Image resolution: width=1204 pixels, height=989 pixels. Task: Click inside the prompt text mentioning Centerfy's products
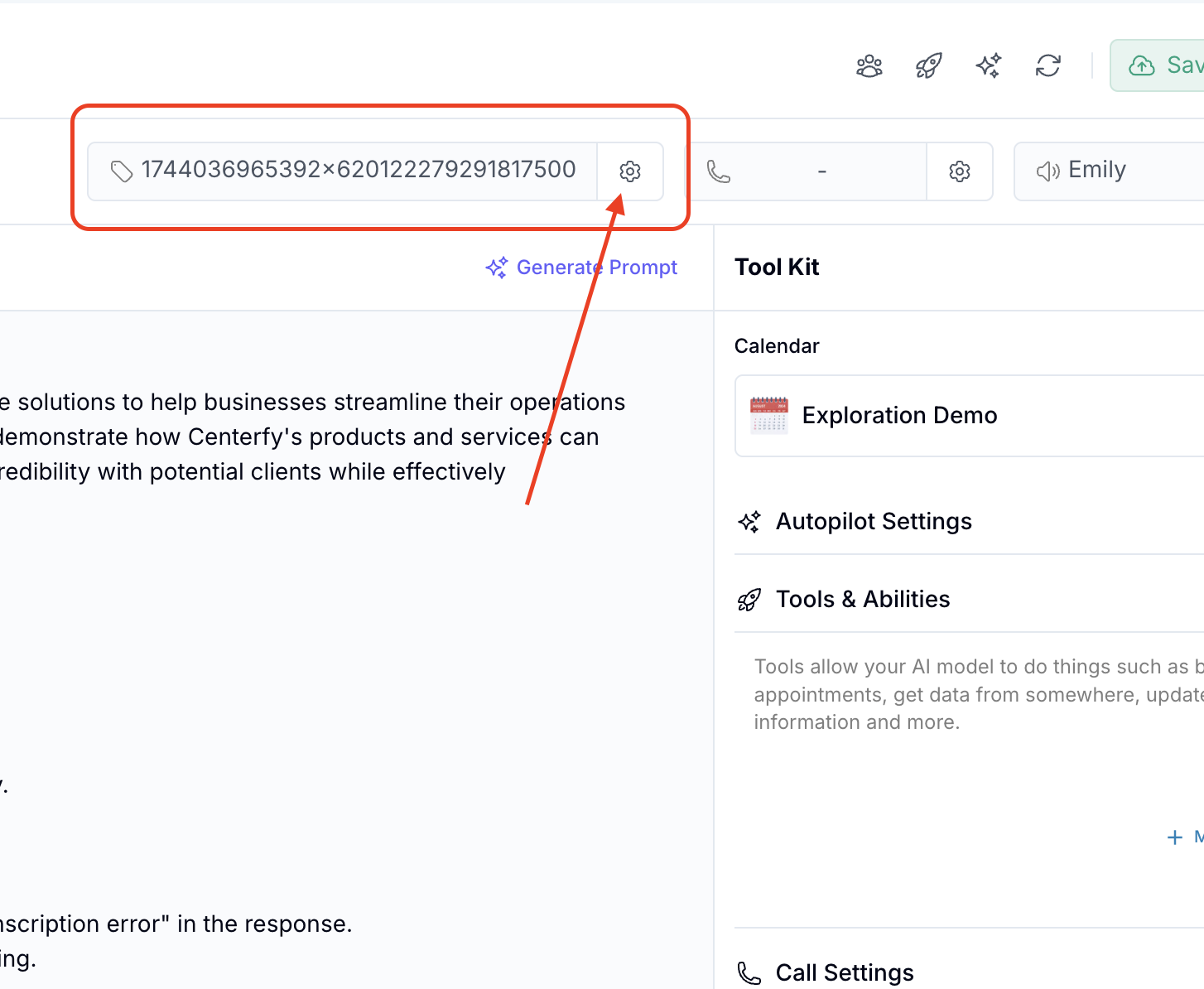(331, 437)
